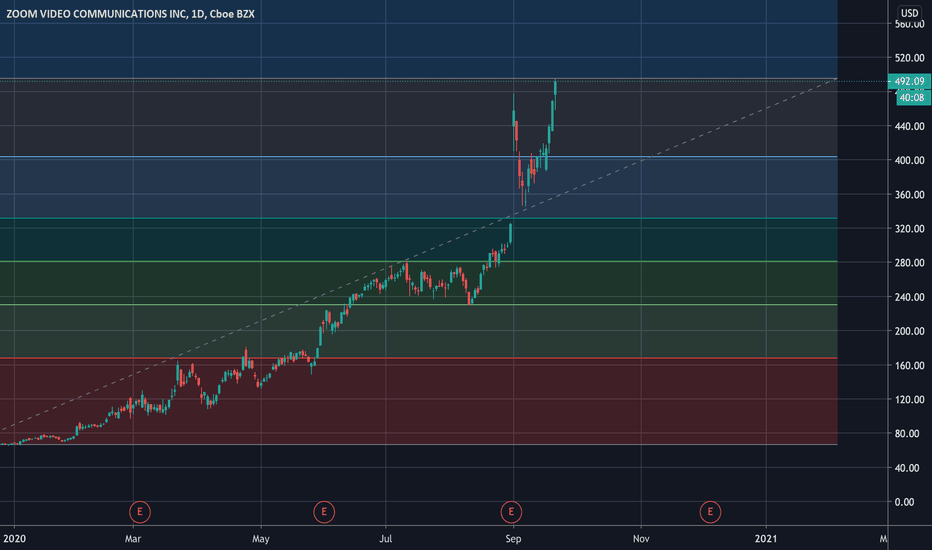Click the 520.00 price axis label

pos(909,58)
